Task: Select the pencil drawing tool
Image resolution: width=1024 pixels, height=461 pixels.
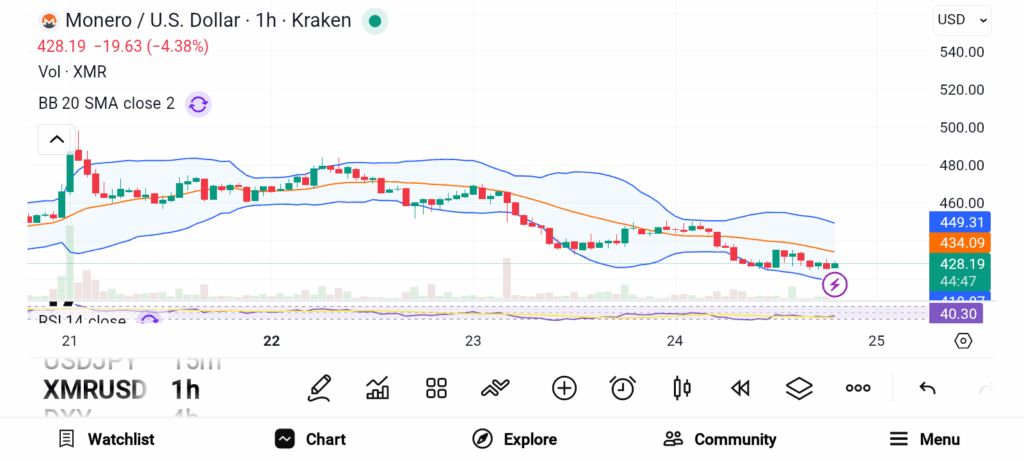Action: point(320,388)
